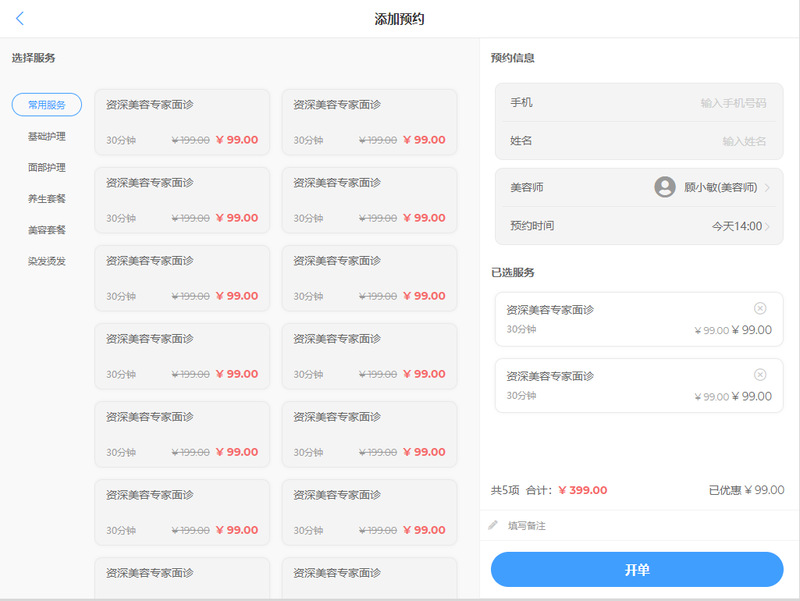This screenshot has width=800, height=601.
Task: Click the total amount ¥399.00
Action: tap(583, 490)
